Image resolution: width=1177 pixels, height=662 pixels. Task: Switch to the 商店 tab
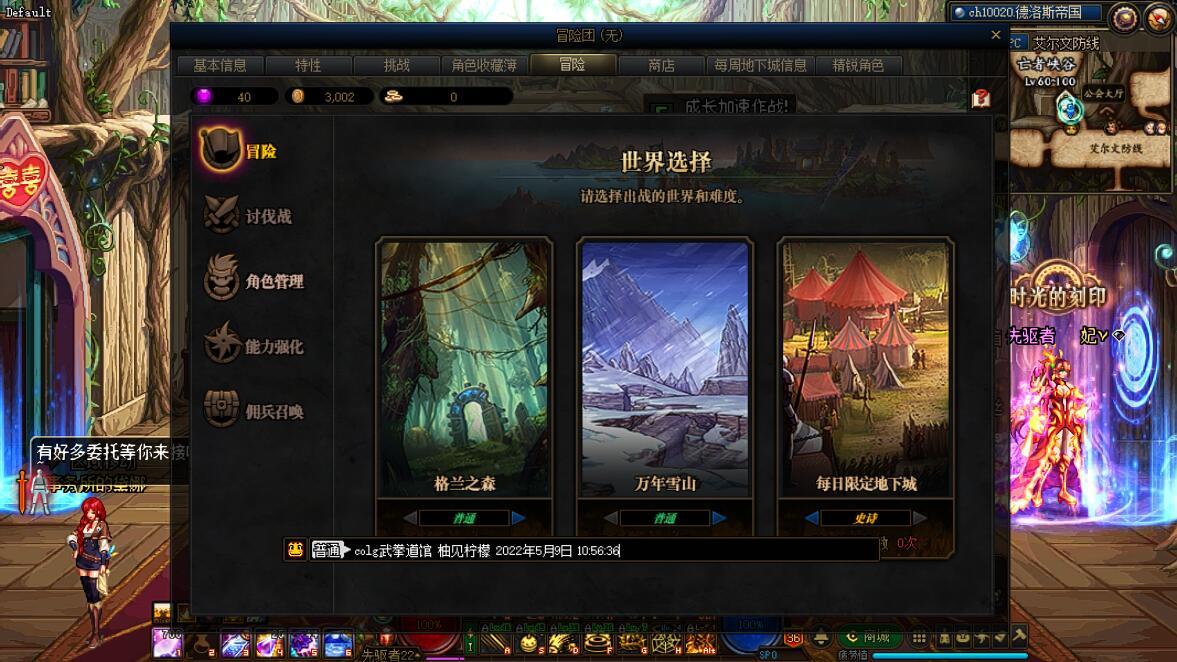tap(661, 65)
